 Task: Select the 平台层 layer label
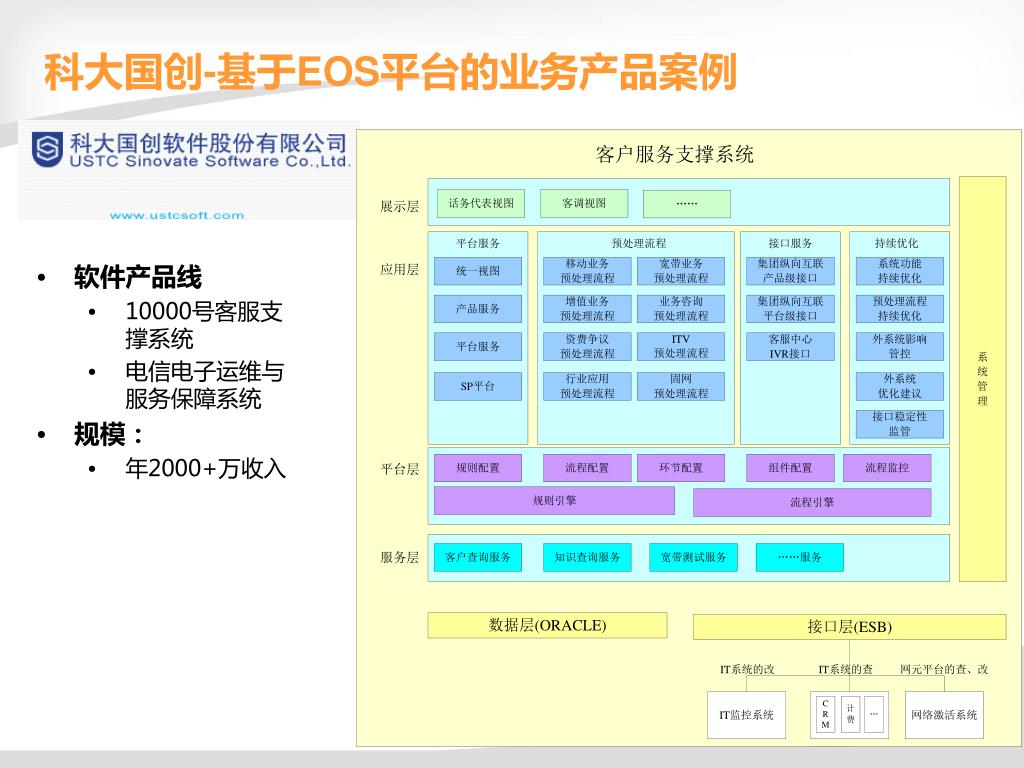[x=400, y=469]
